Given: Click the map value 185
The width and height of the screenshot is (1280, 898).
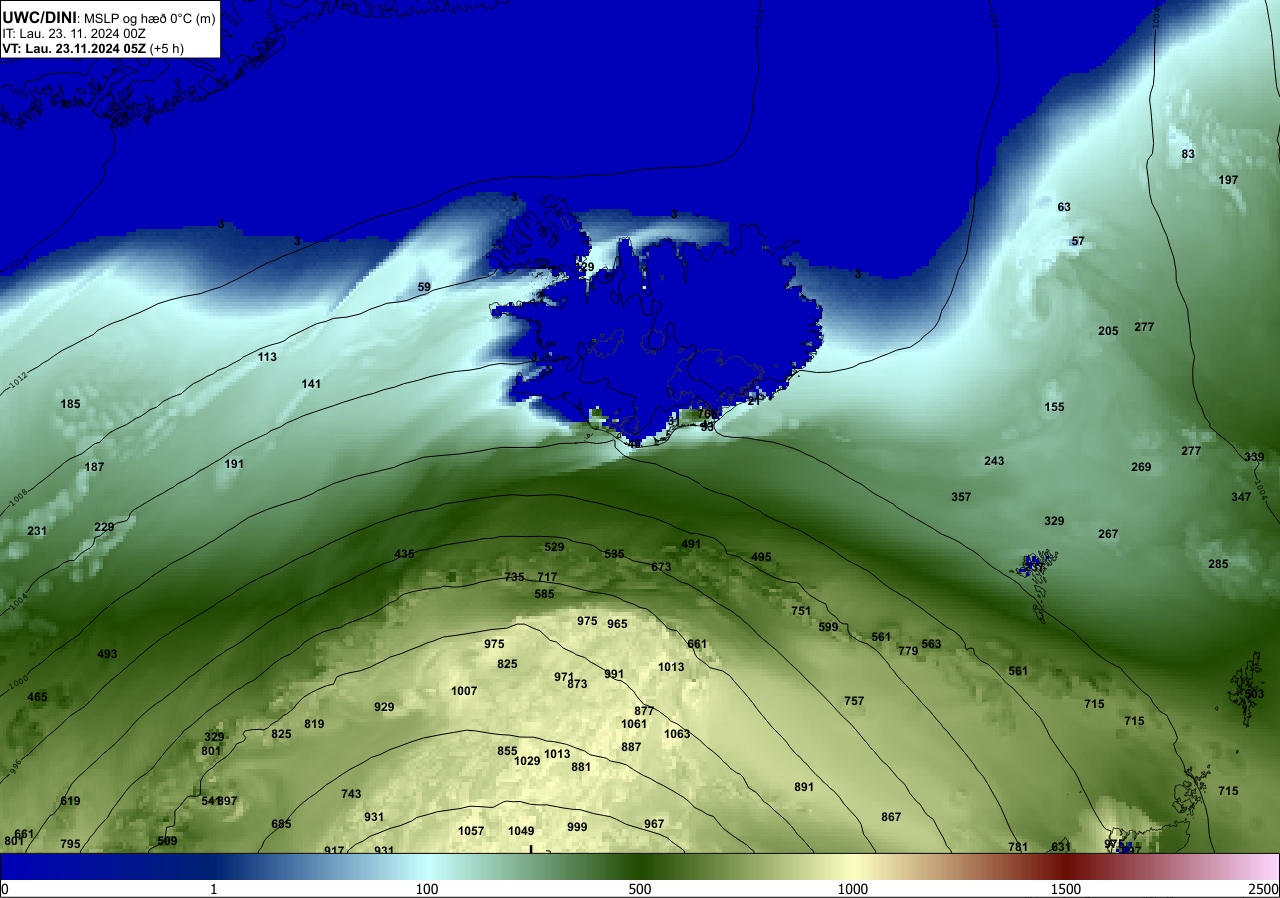Looking at the screenshot, I should click(70, 404).
